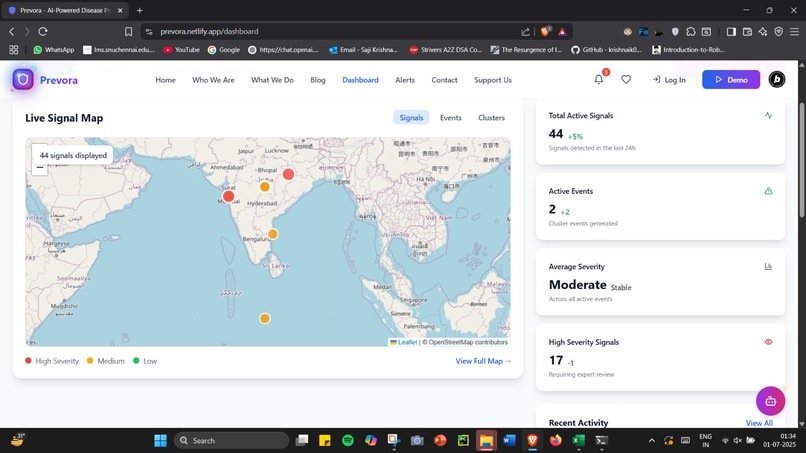Open Support Us page
The image size is (806, 453).
(493, 80)
